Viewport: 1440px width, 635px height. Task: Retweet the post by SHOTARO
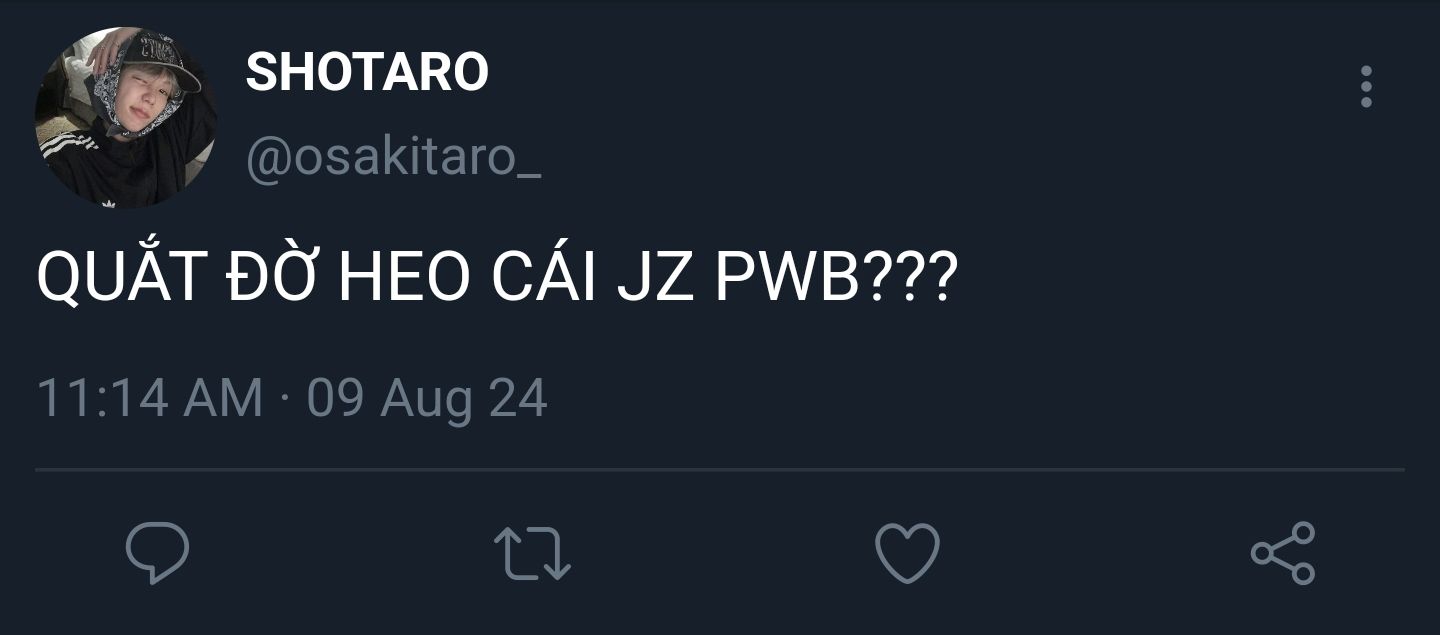tap(533, 553)
